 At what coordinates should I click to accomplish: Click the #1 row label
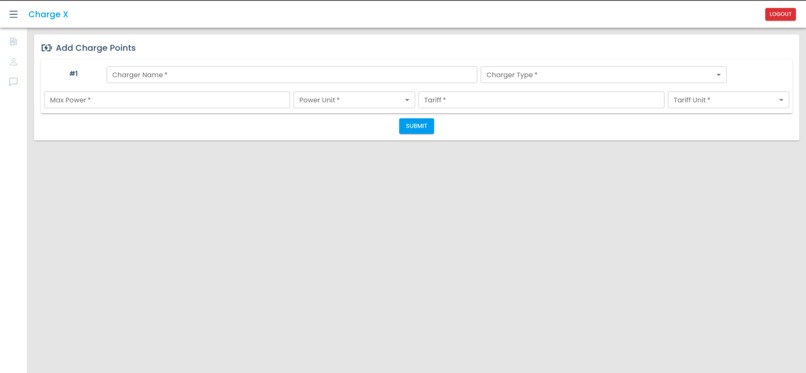tap(74, 74)
